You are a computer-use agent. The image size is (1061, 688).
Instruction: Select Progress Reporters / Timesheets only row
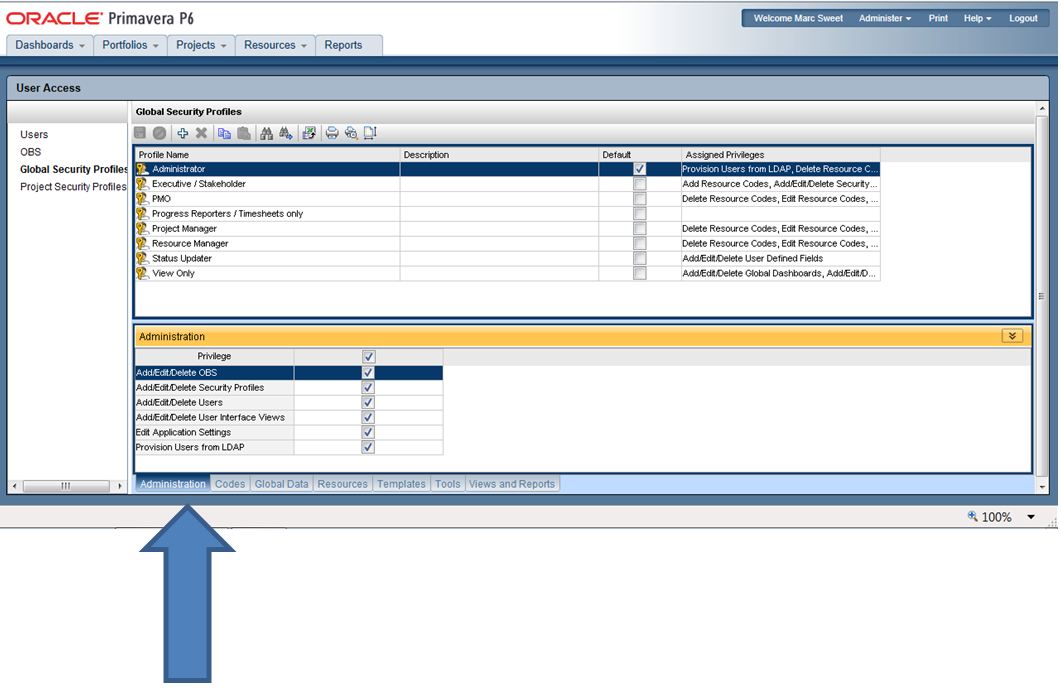[507, 214]
